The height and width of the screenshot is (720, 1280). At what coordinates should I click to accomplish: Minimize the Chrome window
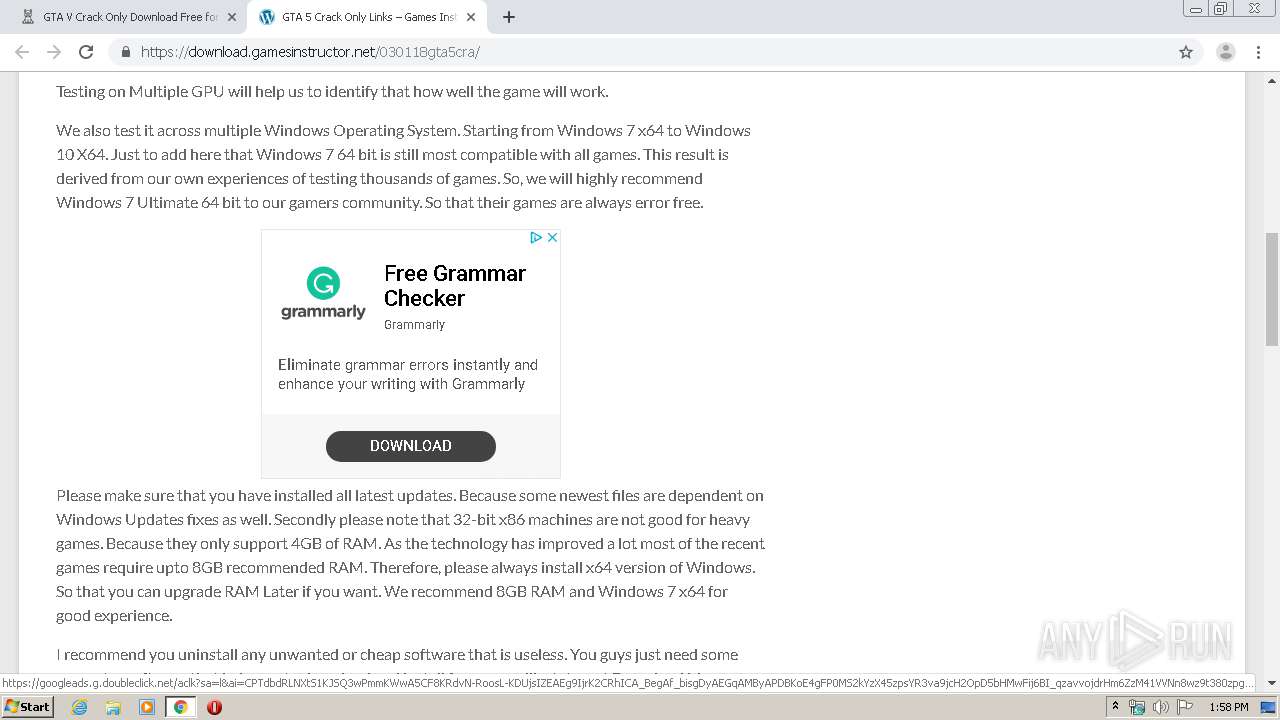(x=1196, y=9)
